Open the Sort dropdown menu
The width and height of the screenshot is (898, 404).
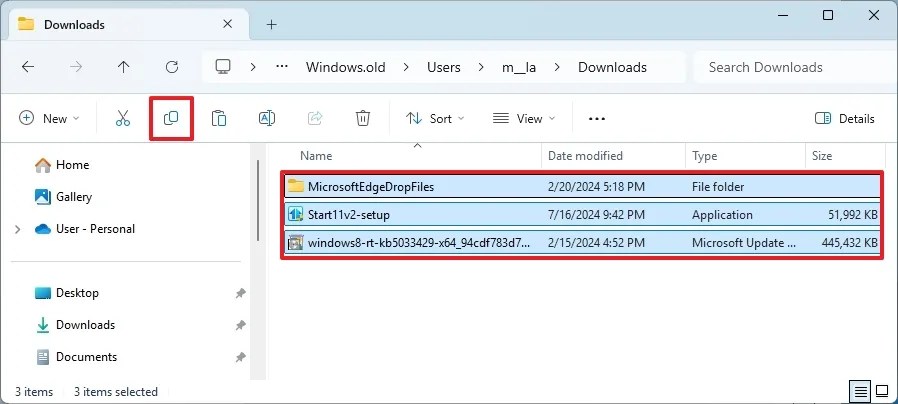tap(435, 119)
